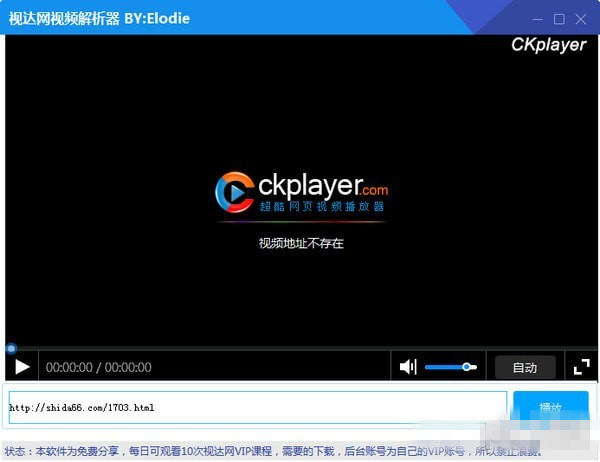Click the status text starting with 状态
600x462 pixels.
[x=273, y=451]
